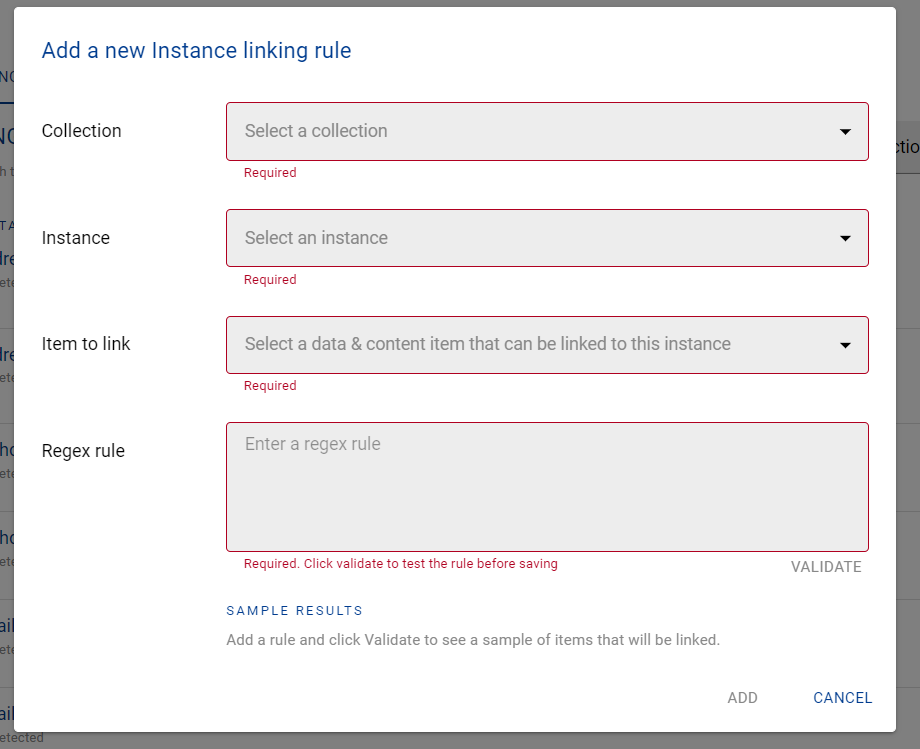Open the data & content item dropdown
Image resolution: width=920 pixels, height=749 pixels.
point(530,344)
